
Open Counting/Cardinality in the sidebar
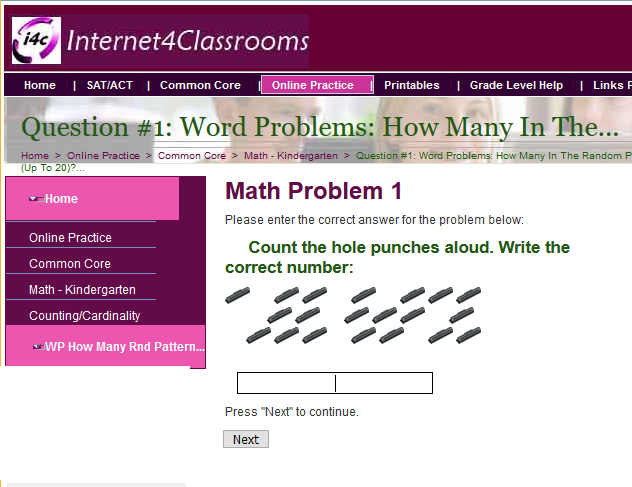click(85, 316)
